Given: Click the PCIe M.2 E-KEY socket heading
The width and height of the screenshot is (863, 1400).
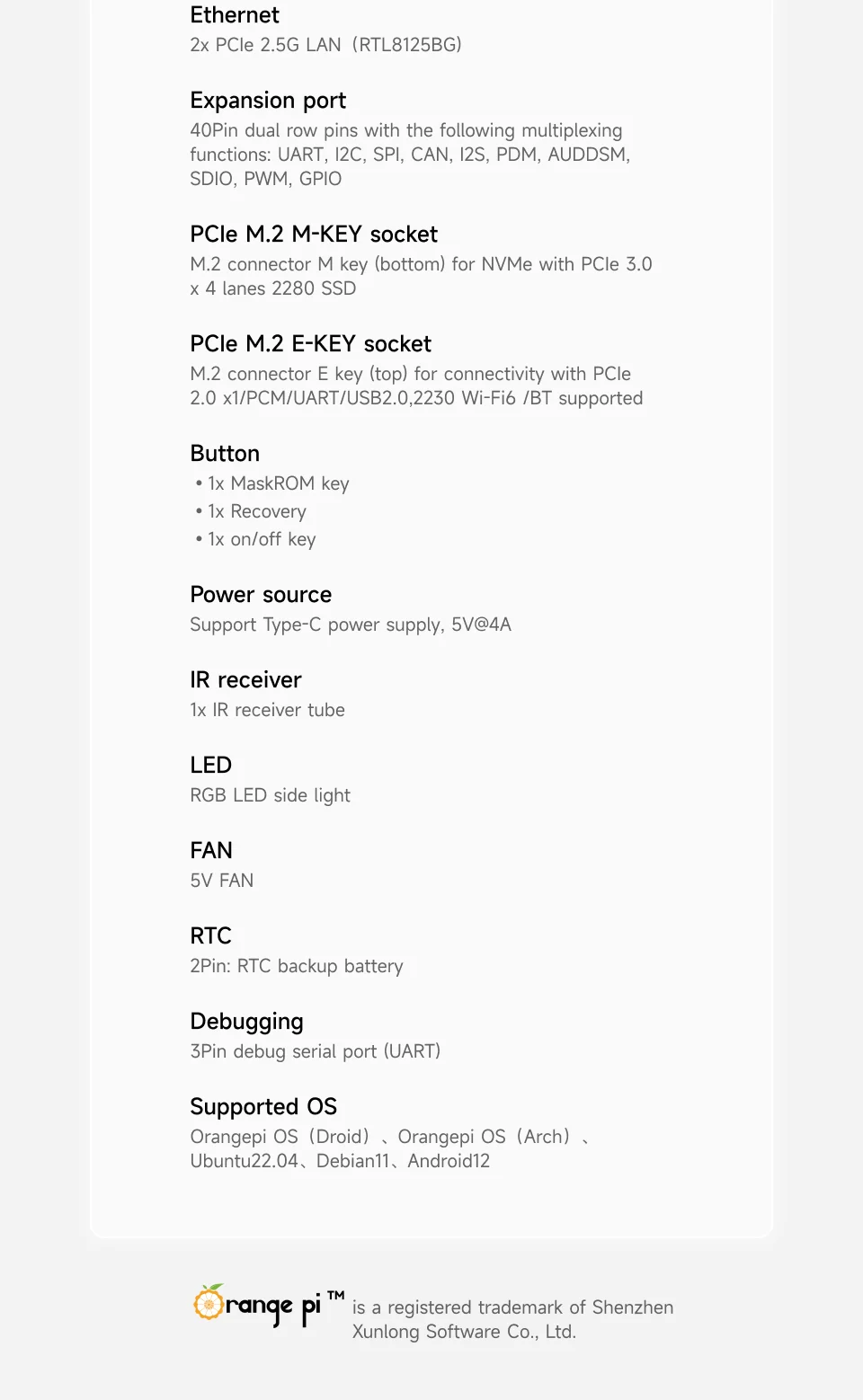Looking at the screenshot, I should (310, 344).
